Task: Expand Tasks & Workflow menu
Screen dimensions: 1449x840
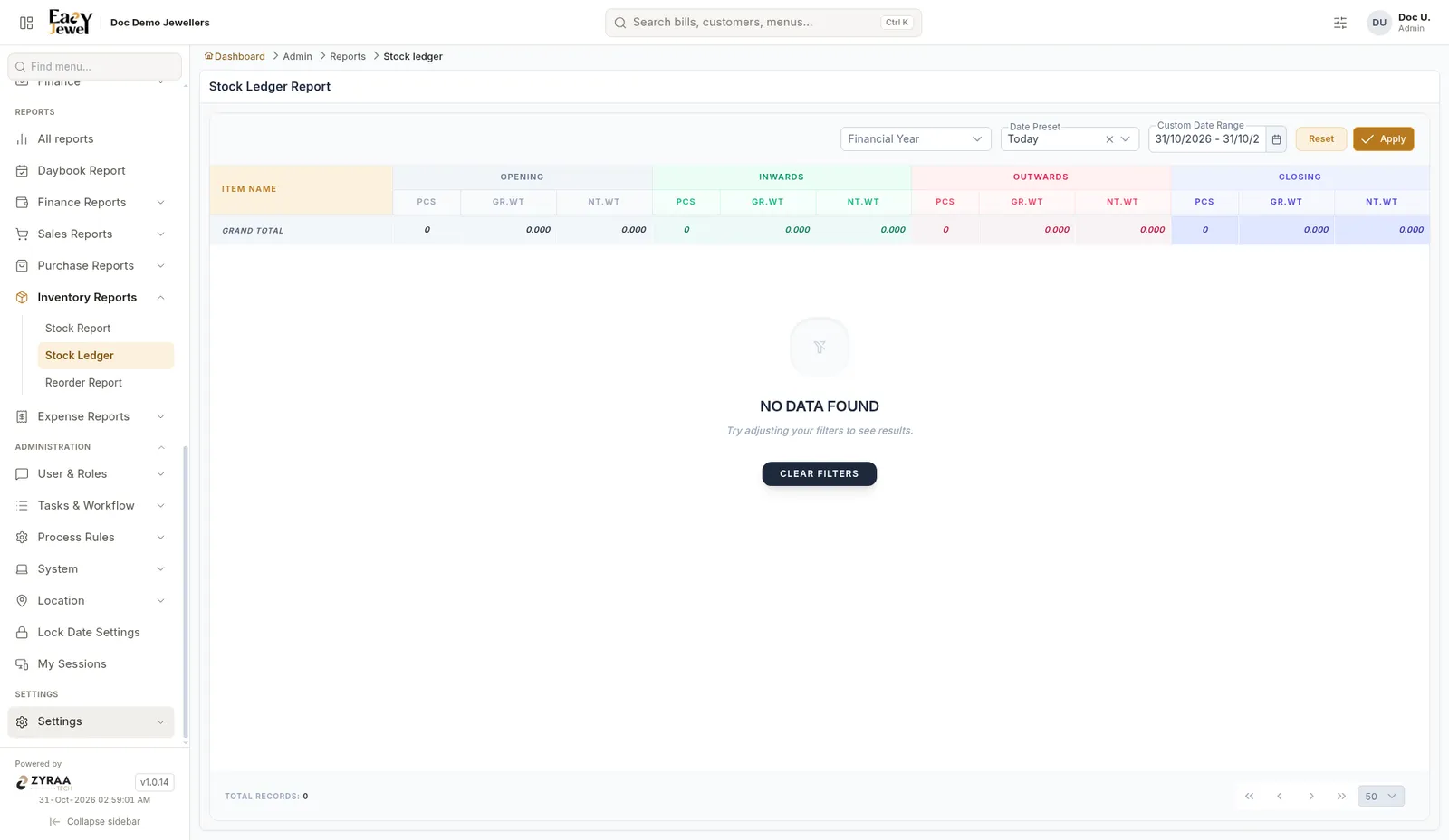Action: coord(91,506)
